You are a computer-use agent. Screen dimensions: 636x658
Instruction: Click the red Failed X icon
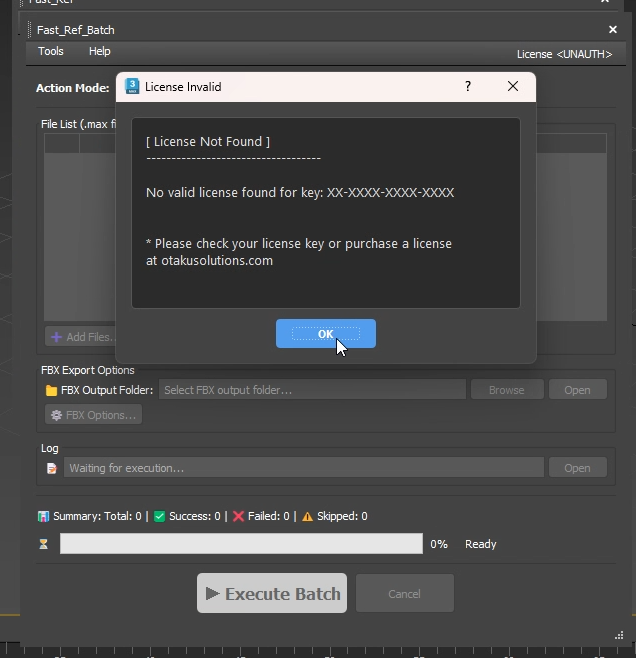point(238,517)
